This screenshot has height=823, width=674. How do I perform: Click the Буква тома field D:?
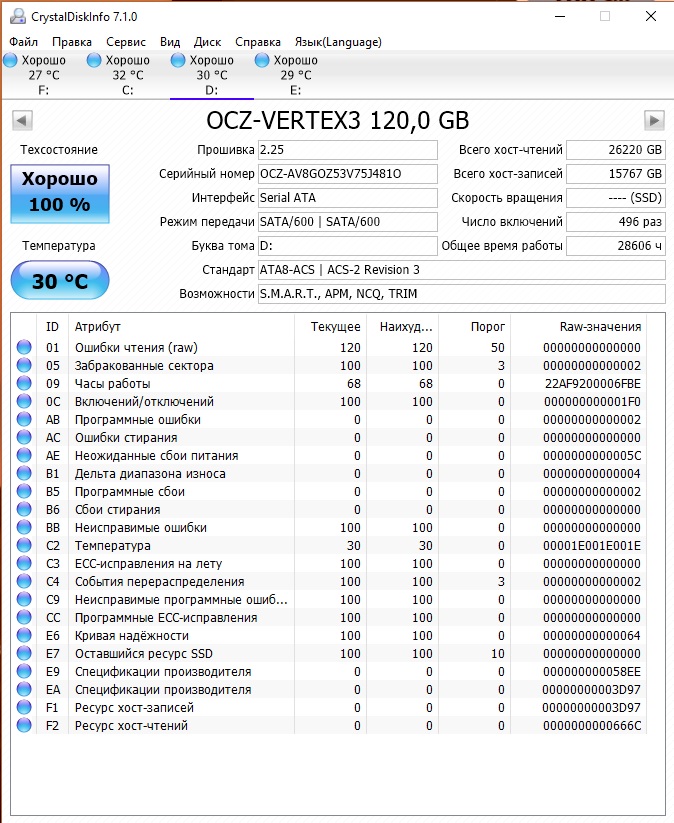(x=347, y=246)
